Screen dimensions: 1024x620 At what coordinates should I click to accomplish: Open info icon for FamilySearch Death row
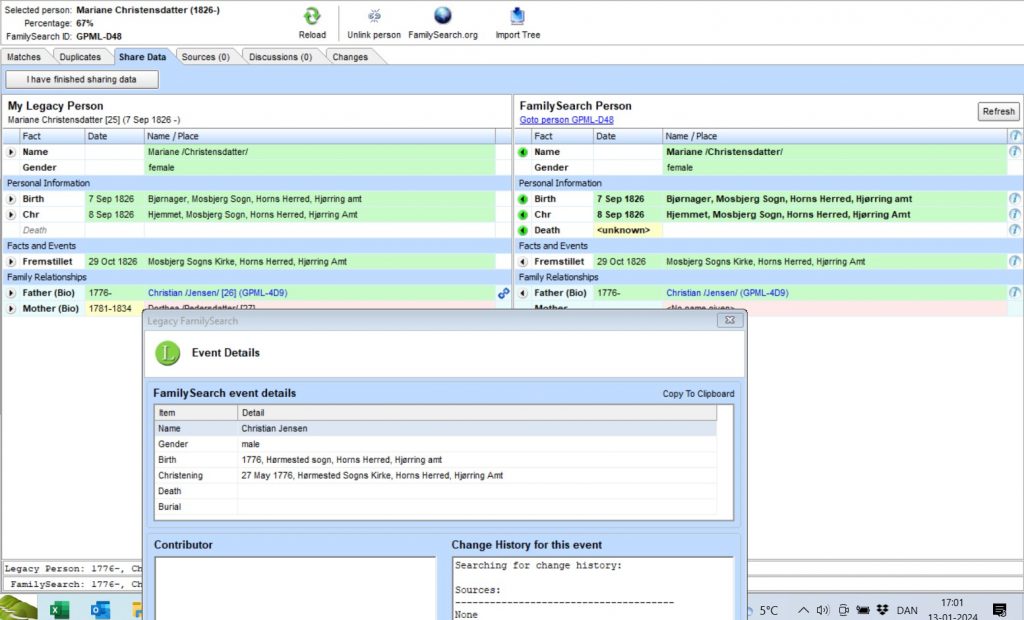click(1015, 230)
